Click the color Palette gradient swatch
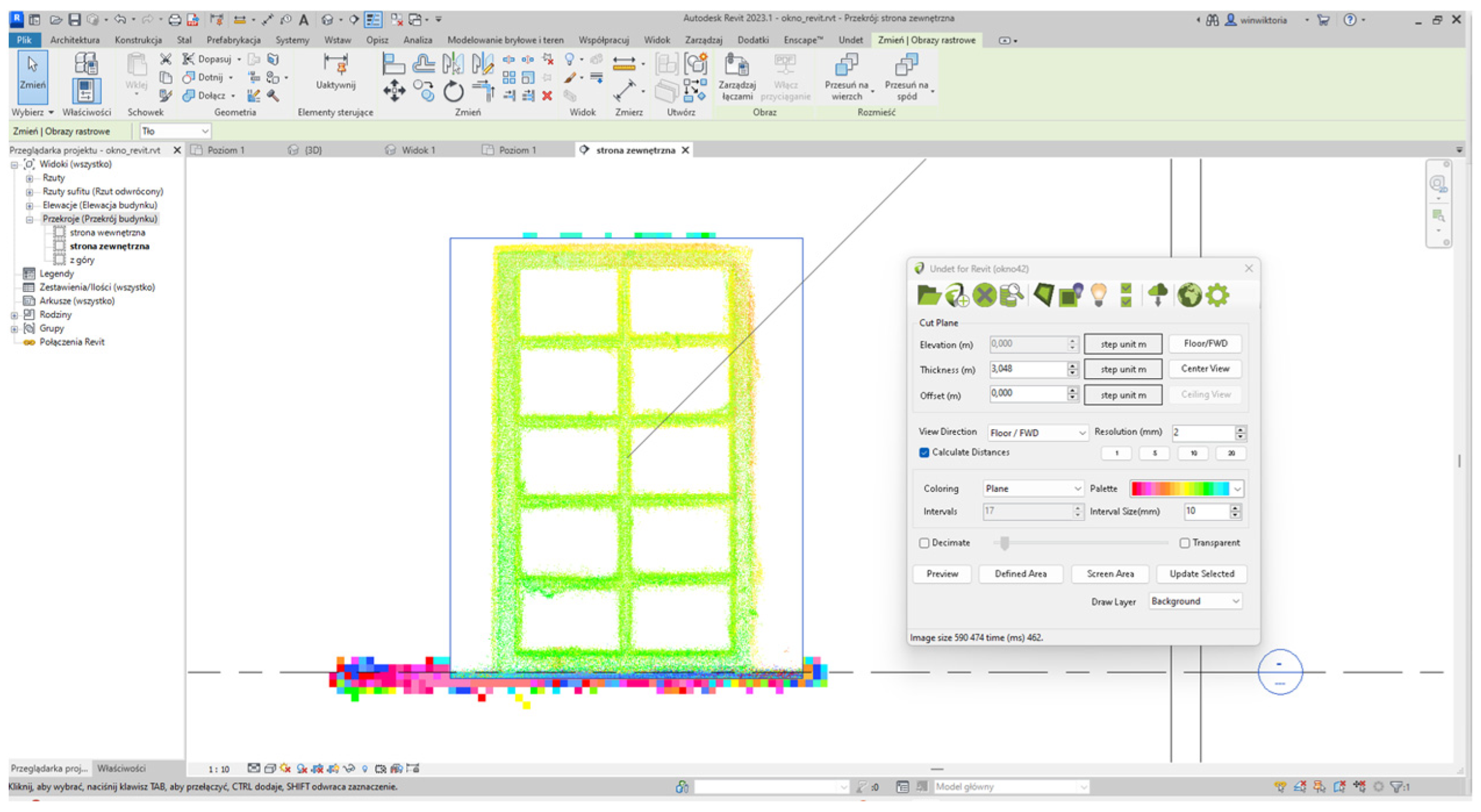Image resolution: width=1481 pixels, height=812 pixels. point(1180,489)
